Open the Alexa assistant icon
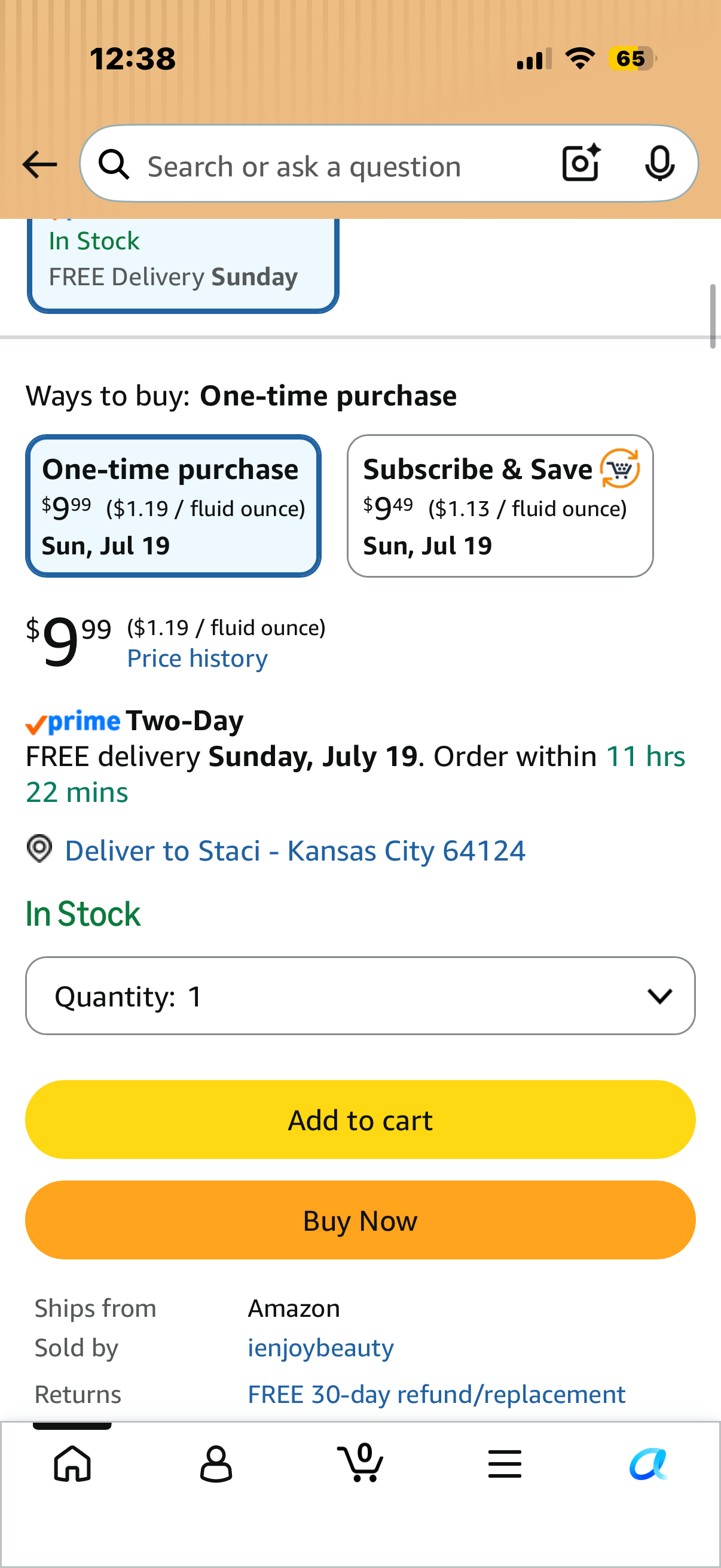 (x=649, y=1463)
